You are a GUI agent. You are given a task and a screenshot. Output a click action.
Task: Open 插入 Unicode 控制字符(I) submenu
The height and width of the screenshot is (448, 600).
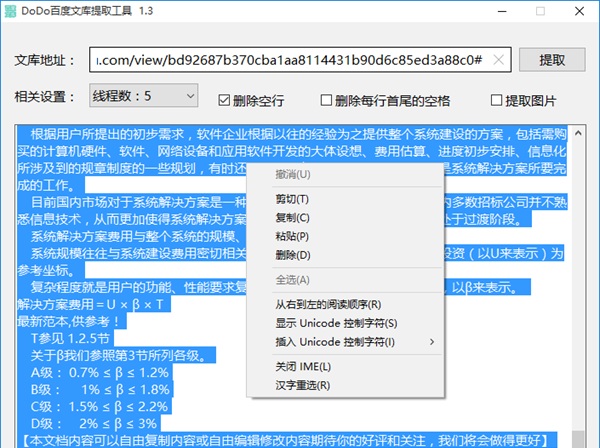click(335, 342)
